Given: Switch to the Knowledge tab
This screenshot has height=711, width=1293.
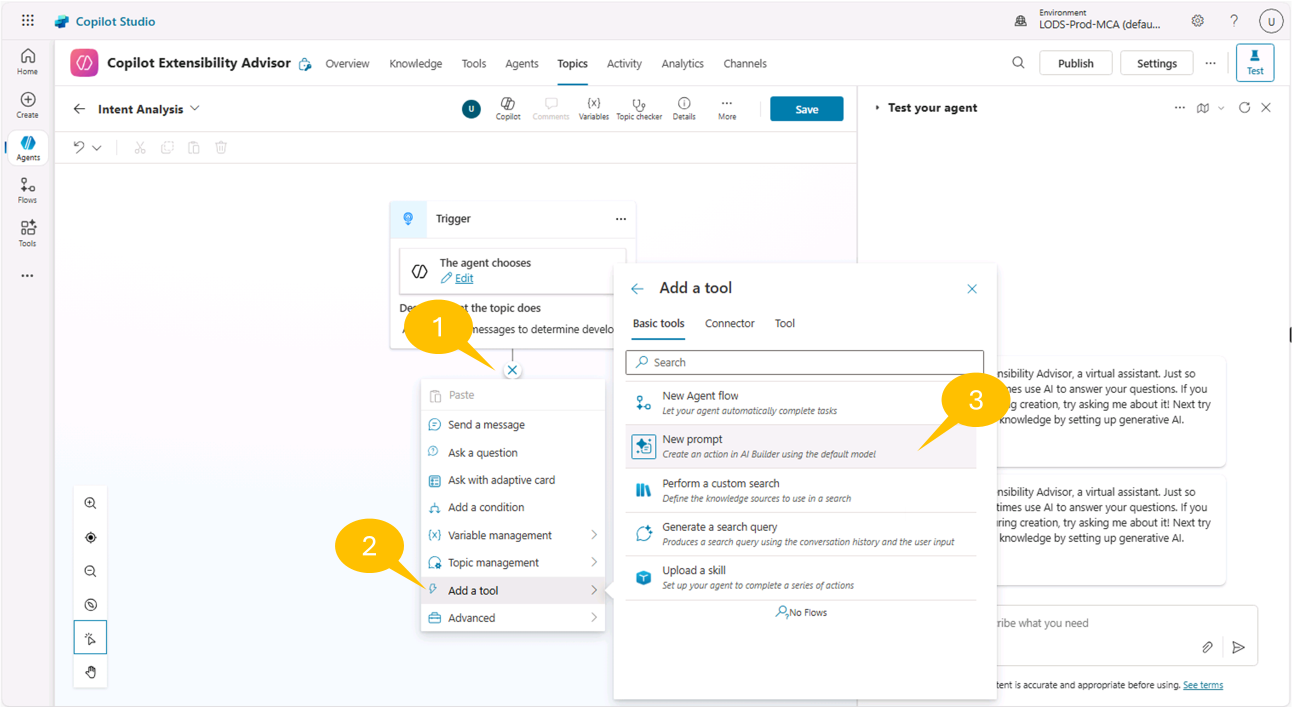Looking at the screenshot, I should click(x=416, y=64).
